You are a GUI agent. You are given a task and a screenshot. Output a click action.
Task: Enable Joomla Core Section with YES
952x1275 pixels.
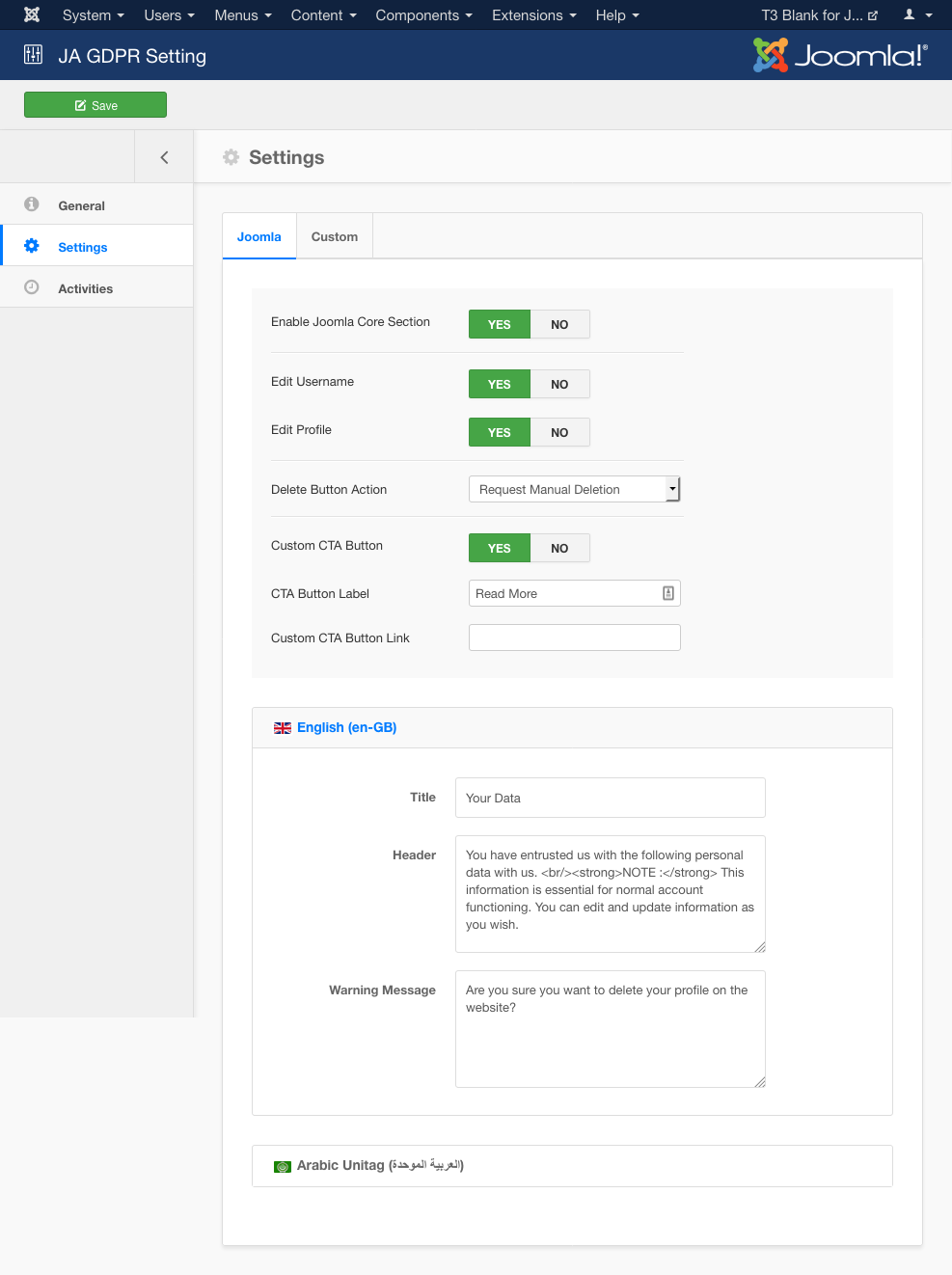(x=499, y=324)
